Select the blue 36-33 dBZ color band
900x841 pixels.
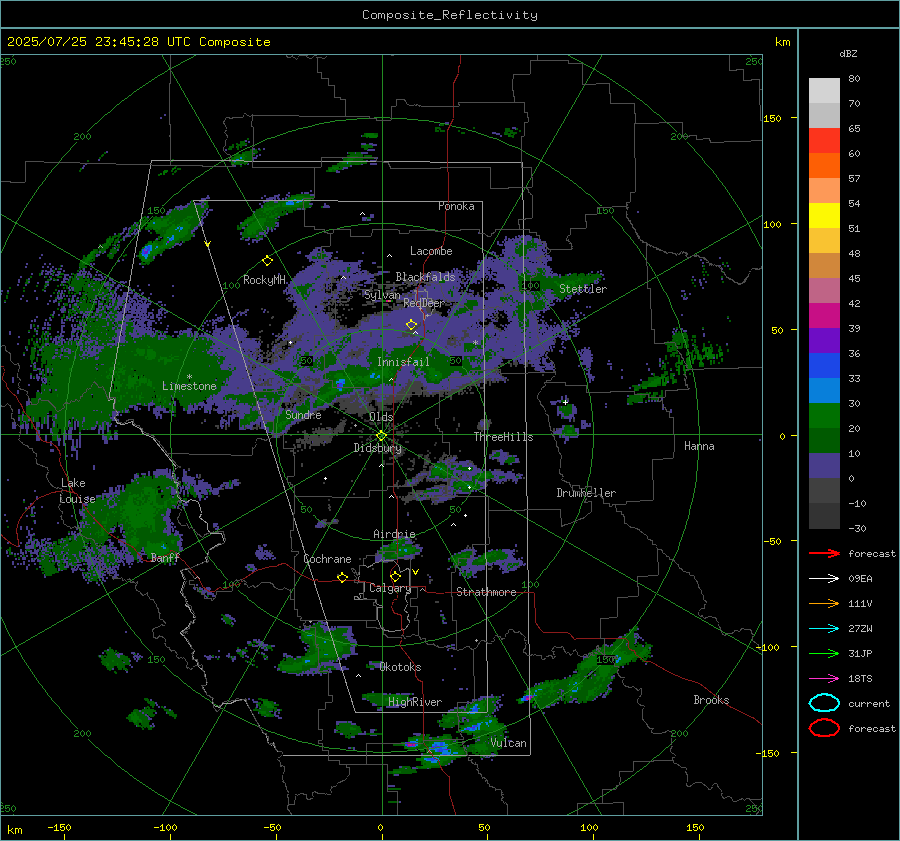(x=824, y=366)
